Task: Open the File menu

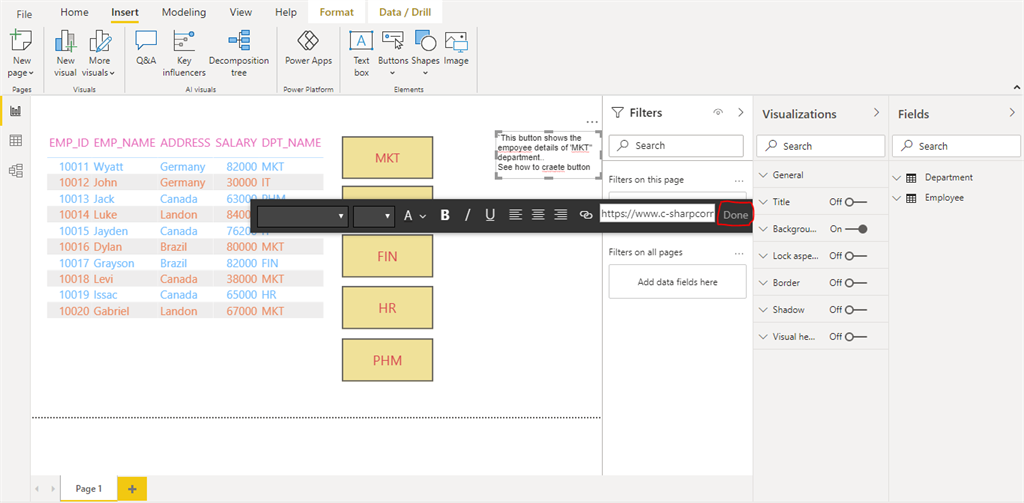Action: (x=24, y=14)
